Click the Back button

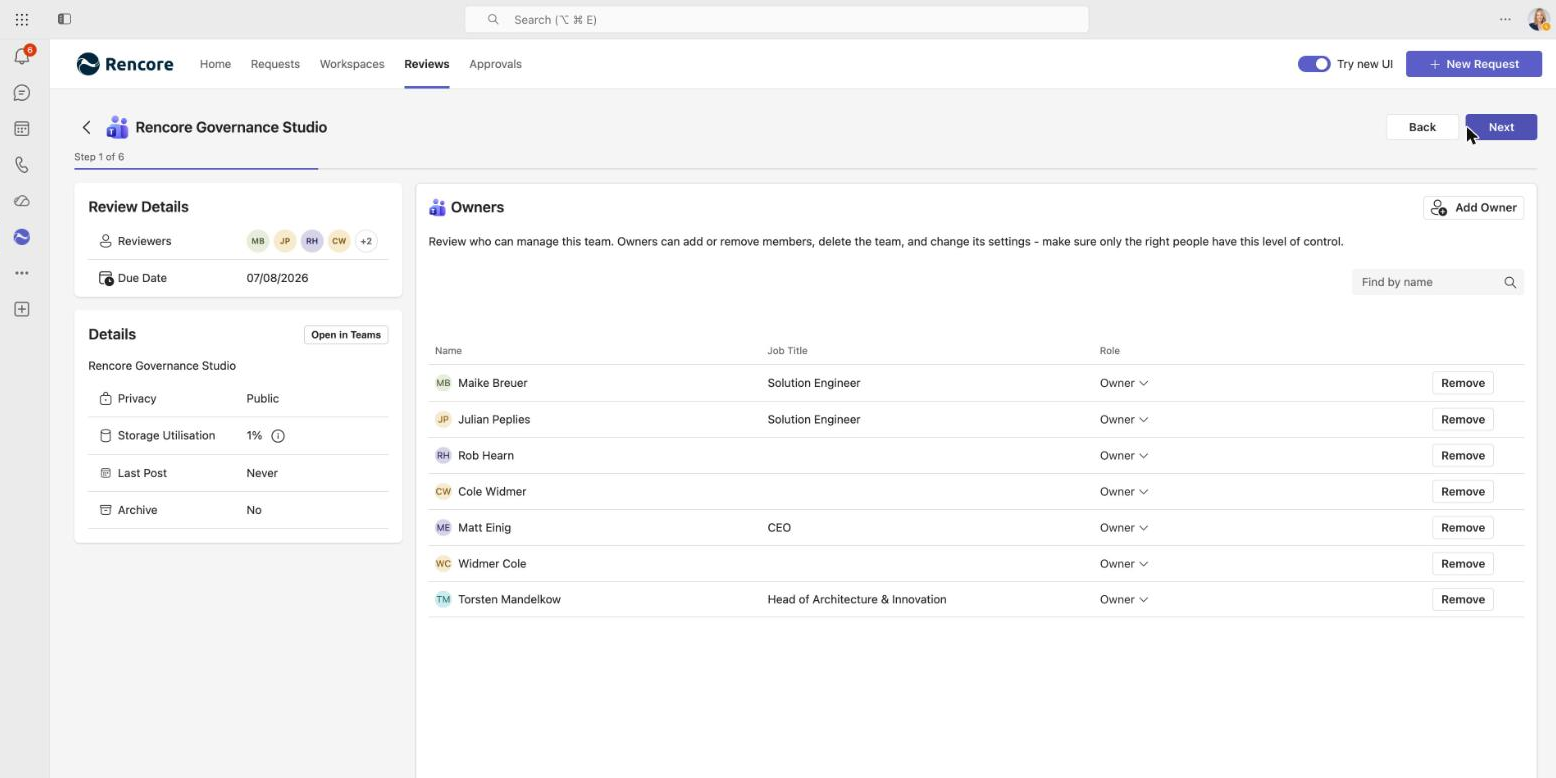[x=1422, y=127]
